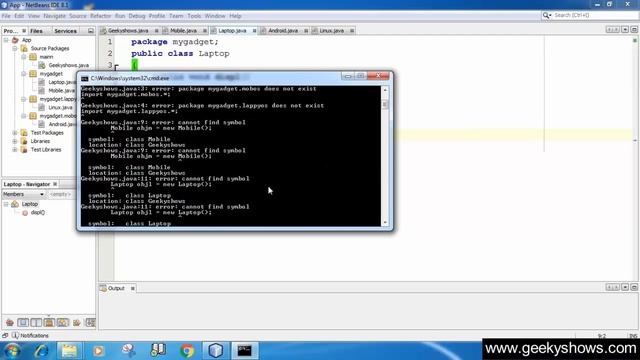Switch to the Files panel tab
Image resolution: width=640 pixels, height=360 pixels.
pos(36,31)
